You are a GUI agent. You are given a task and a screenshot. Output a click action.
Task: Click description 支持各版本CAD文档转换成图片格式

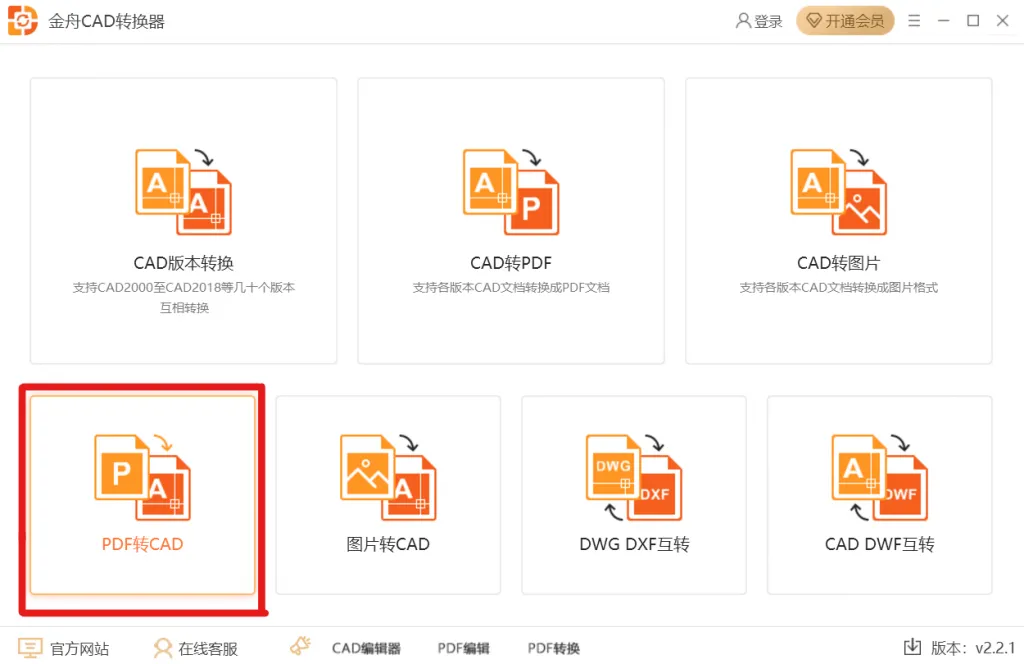[x=839, y=287]
